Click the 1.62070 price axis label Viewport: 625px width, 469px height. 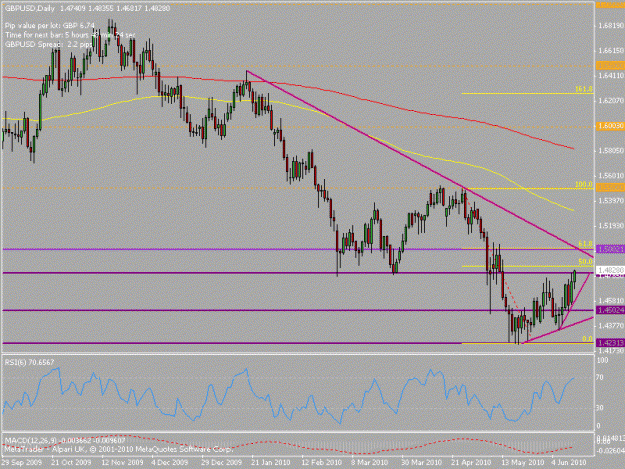point(611,101)
